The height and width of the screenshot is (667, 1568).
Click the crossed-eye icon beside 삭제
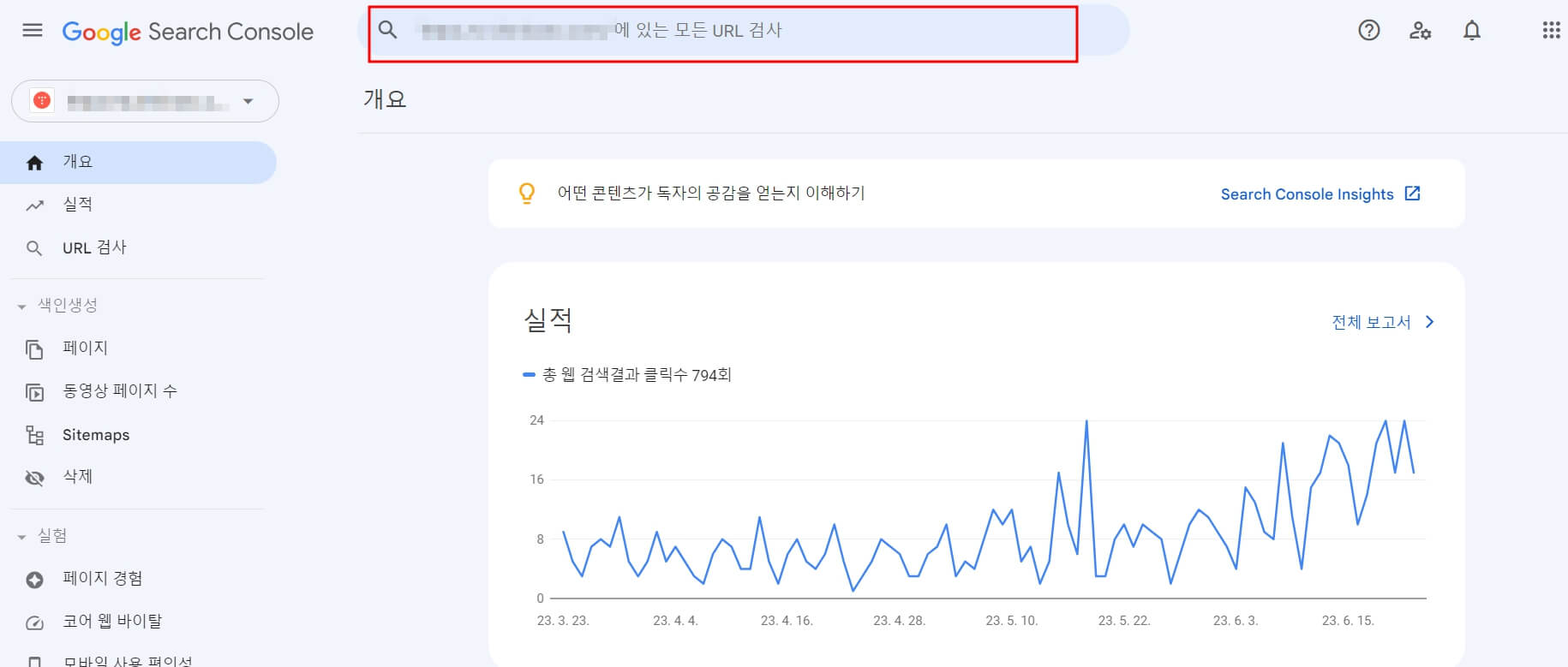(34, 478)
